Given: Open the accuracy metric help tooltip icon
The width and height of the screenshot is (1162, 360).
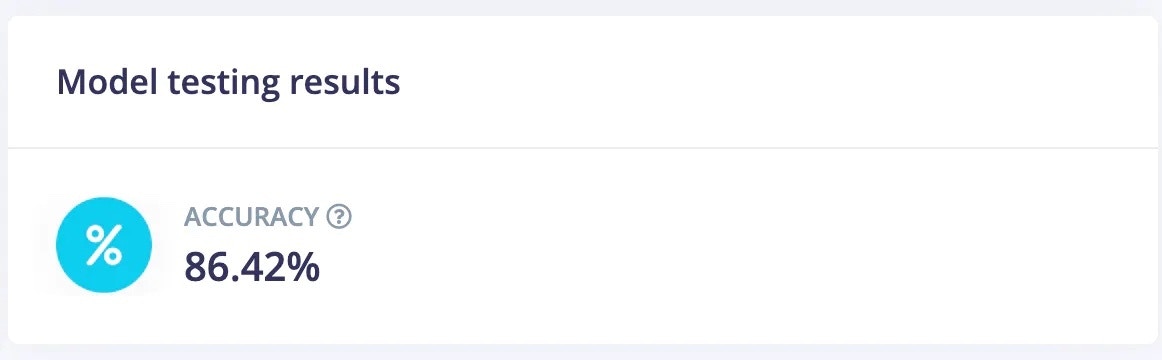Looking at the screenshot, I should 339,217.
